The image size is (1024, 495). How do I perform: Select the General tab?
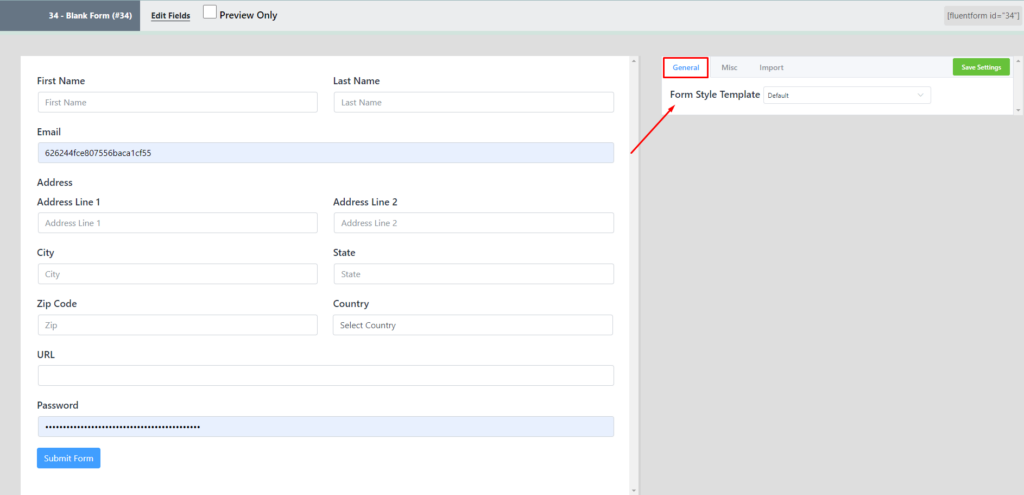pos(686,67)
